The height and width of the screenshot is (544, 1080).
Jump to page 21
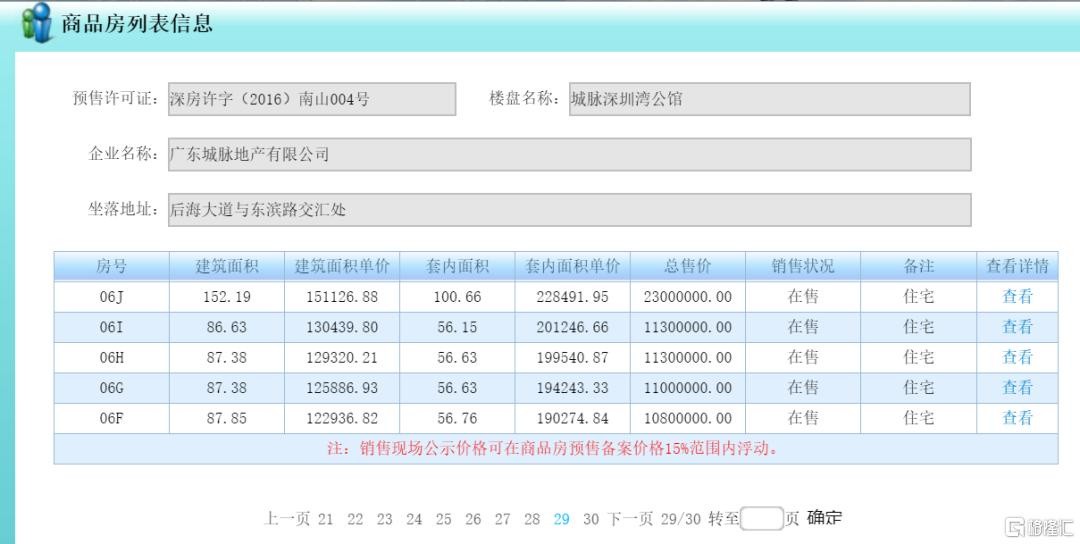click(326, 519)
